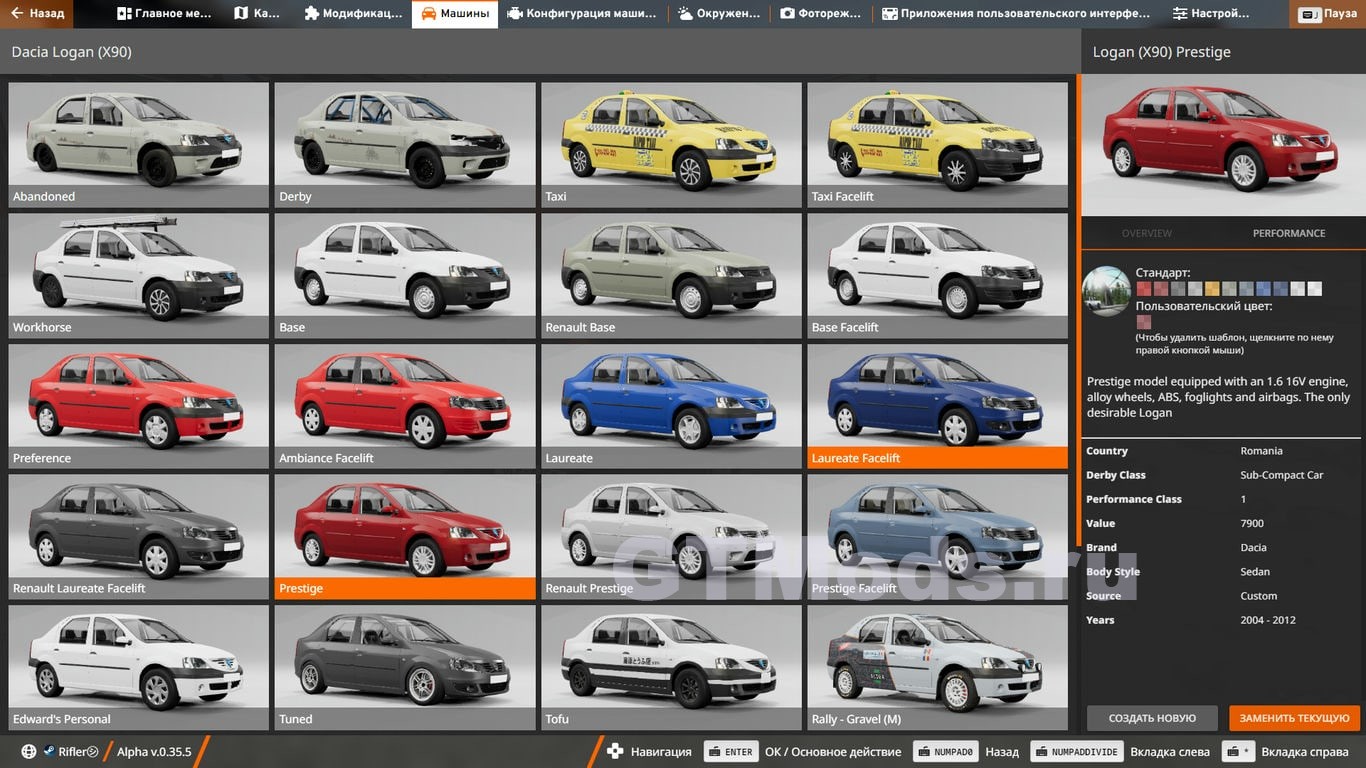Click the Навигация d-pad icon
The height and width of the screenshot is (768, 1366).
tap(615, 752)
